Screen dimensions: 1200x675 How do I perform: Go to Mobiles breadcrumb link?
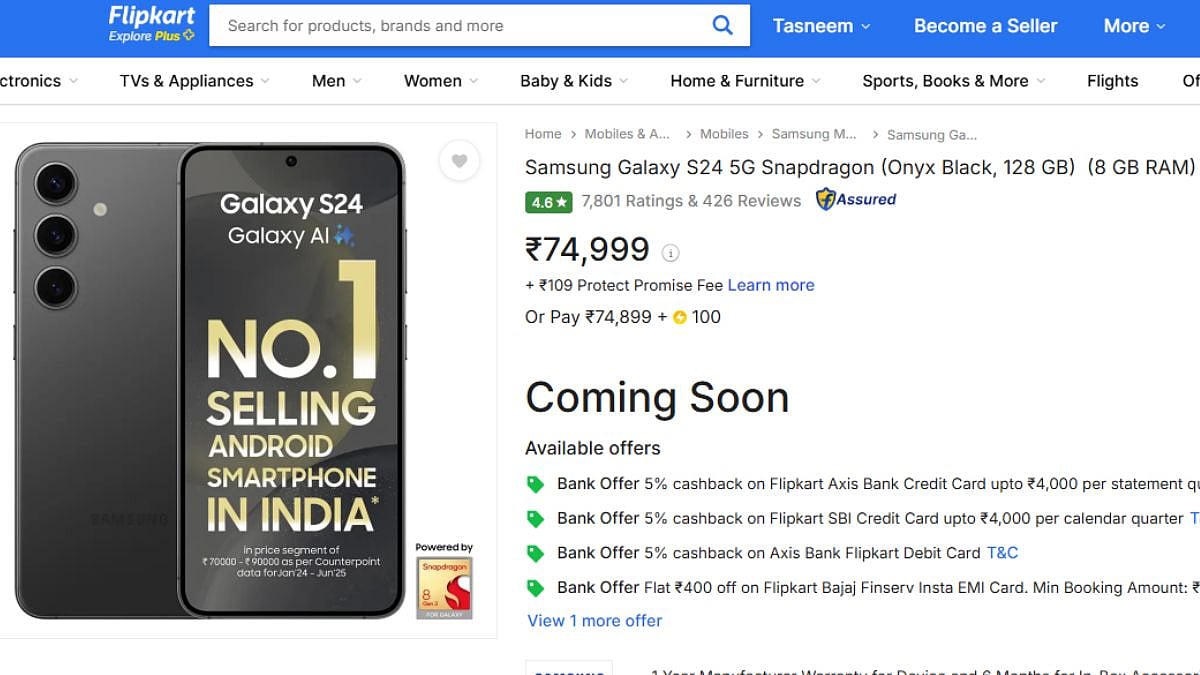click(724, 134)
